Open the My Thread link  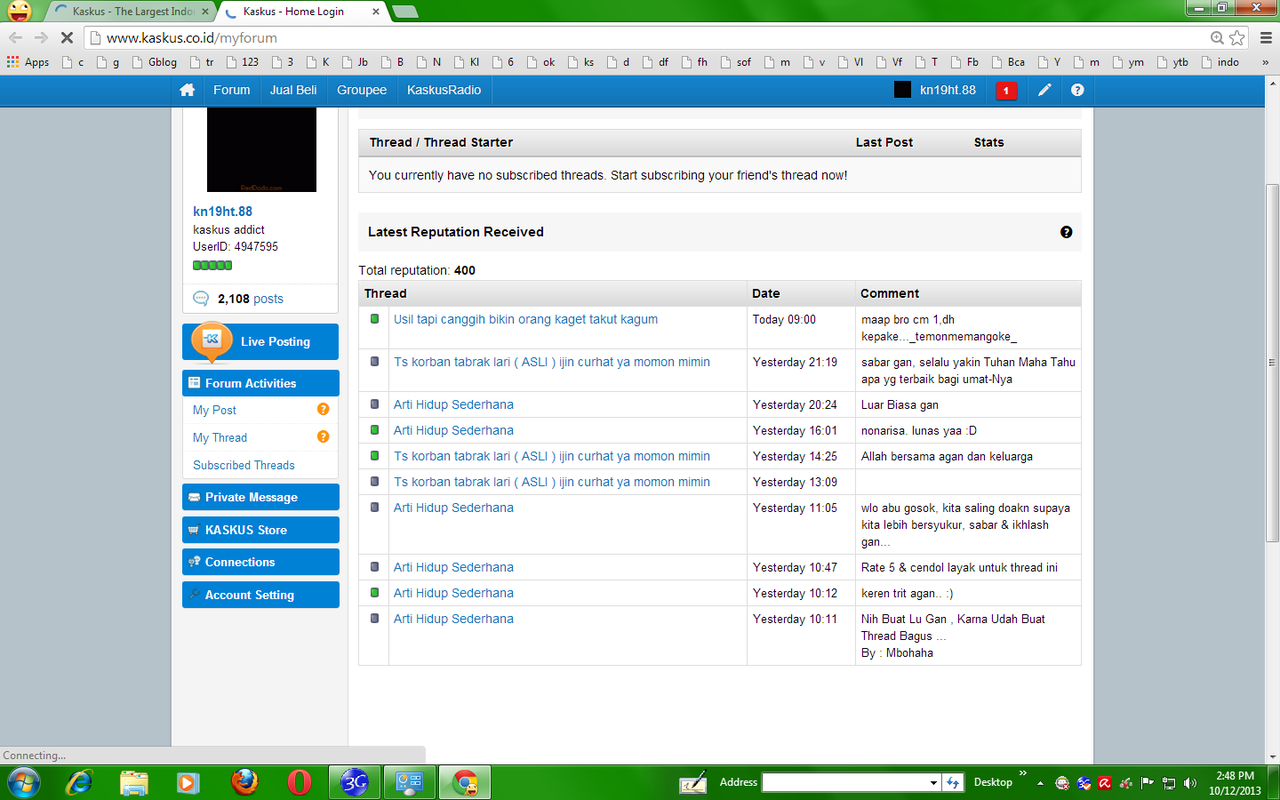pyautogui.click(x=220, y=437)
